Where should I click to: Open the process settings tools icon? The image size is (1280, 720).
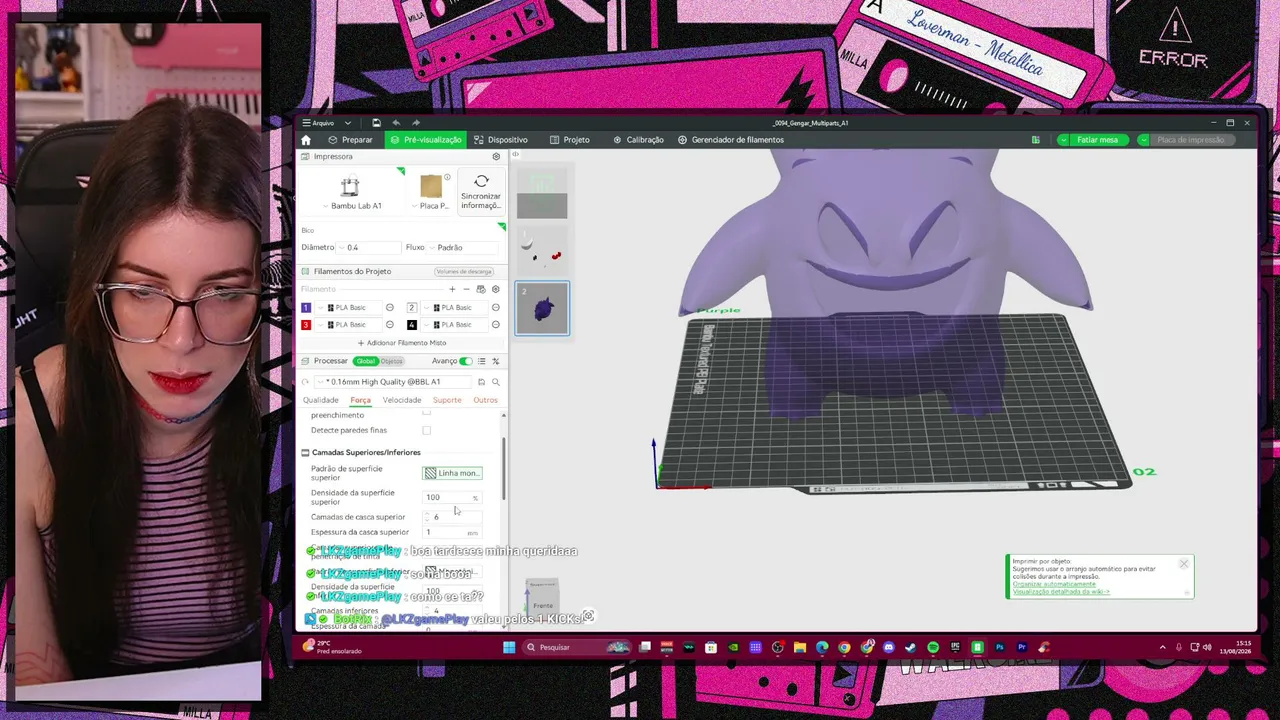point(495,361)
